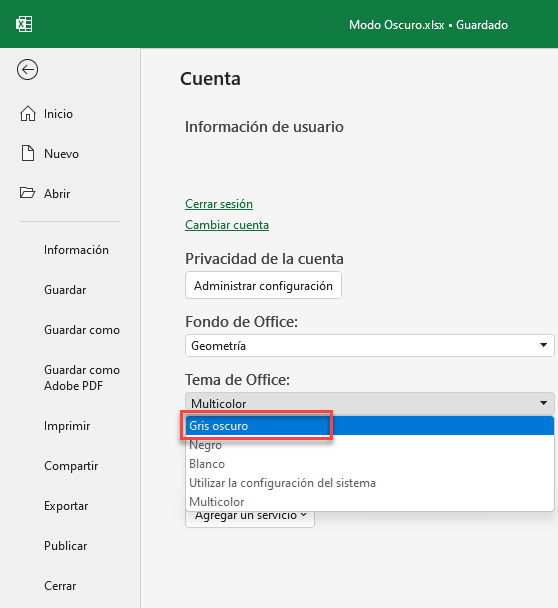
Task: Open the Abrir section
Action: [x=57, y=193]
